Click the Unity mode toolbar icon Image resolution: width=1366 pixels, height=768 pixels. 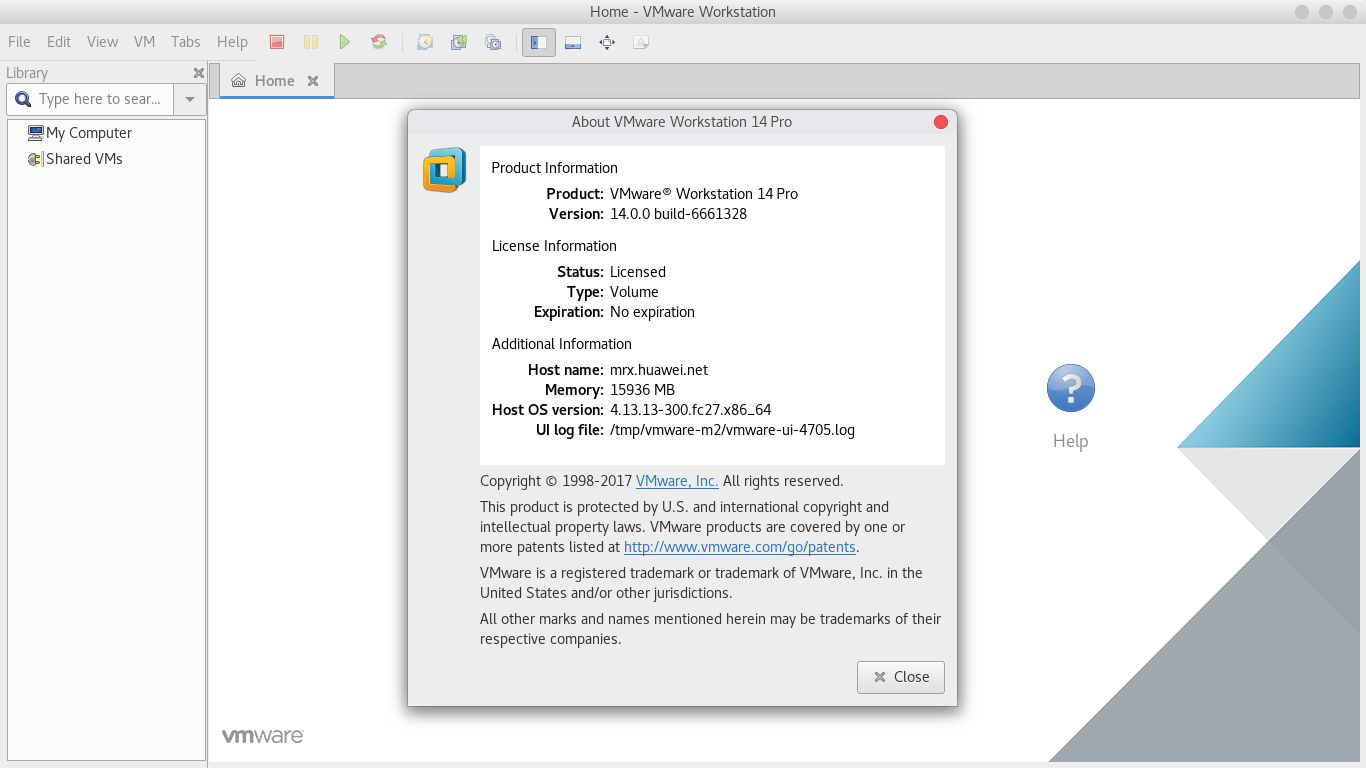[641, 42]
